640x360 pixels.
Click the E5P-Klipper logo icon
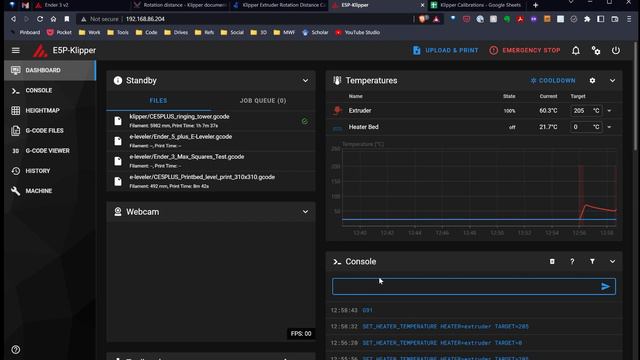pos(40,51)
